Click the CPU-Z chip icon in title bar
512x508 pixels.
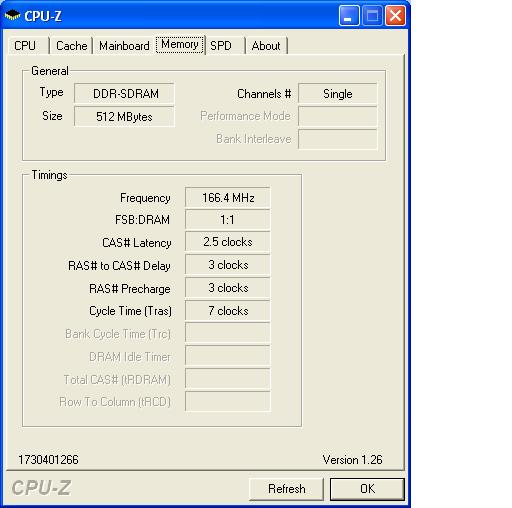click(x=12, y=15)
